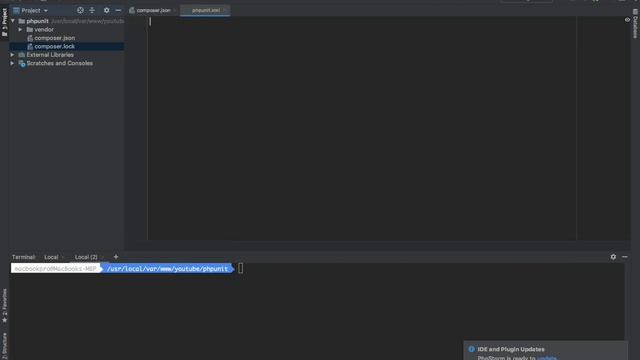This screenshot has width=640, height=360.
Task: Select composer.lock in project tree
Action: pos(67,47)
